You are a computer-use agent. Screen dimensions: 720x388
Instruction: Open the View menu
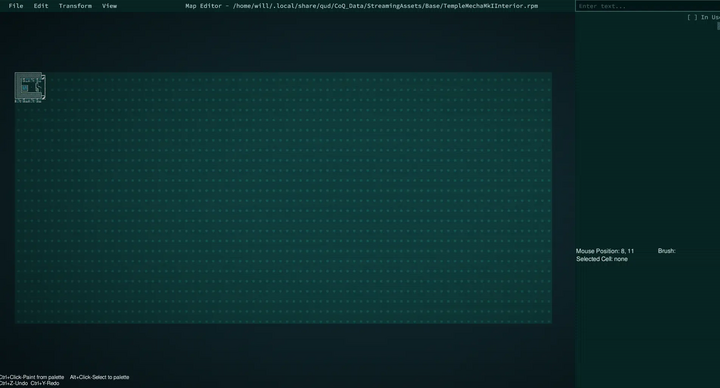pos(109,6)
